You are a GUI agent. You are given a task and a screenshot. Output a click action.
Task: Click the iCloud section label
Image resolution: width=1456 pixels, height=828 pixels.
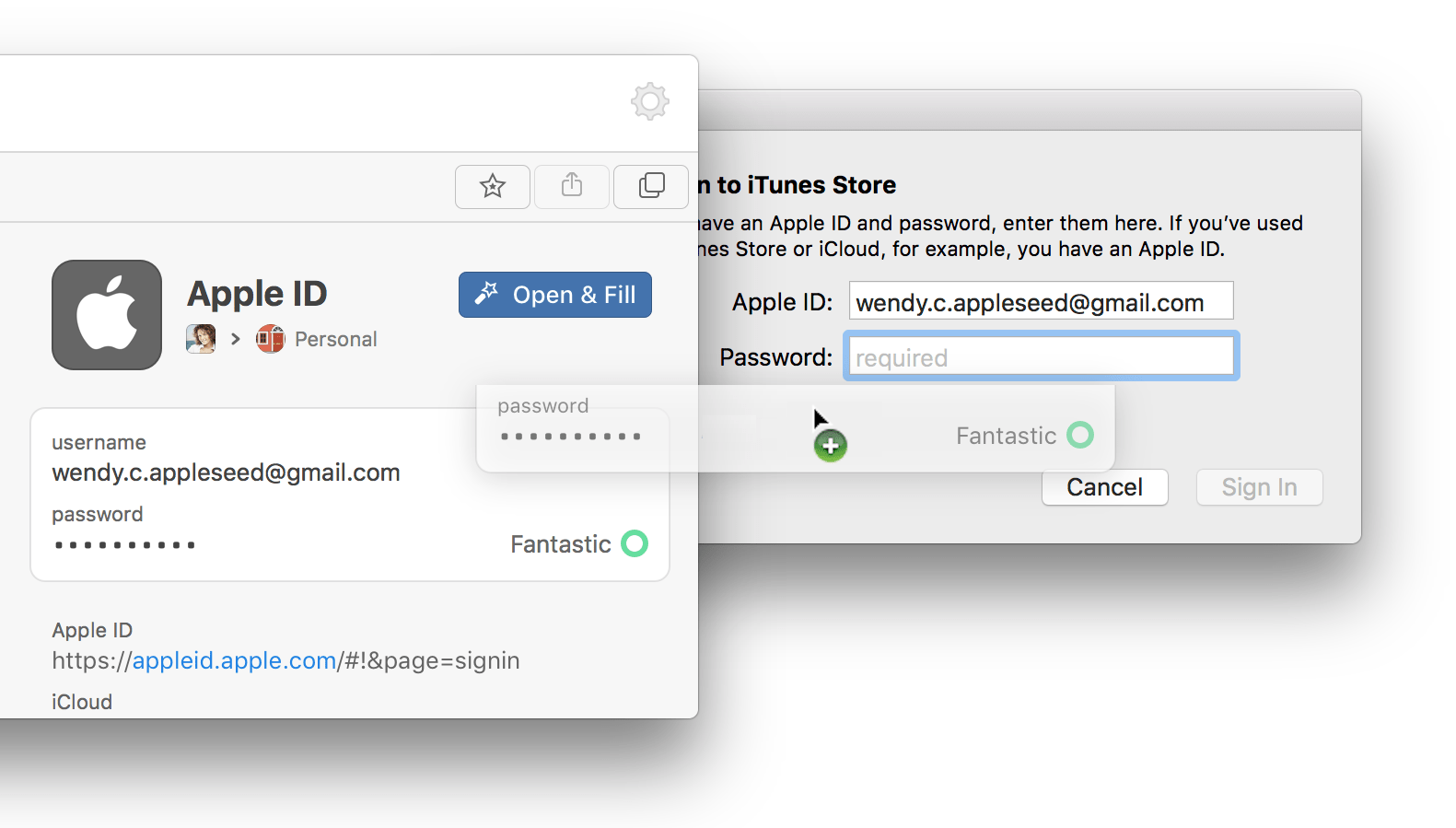[82, 702]
